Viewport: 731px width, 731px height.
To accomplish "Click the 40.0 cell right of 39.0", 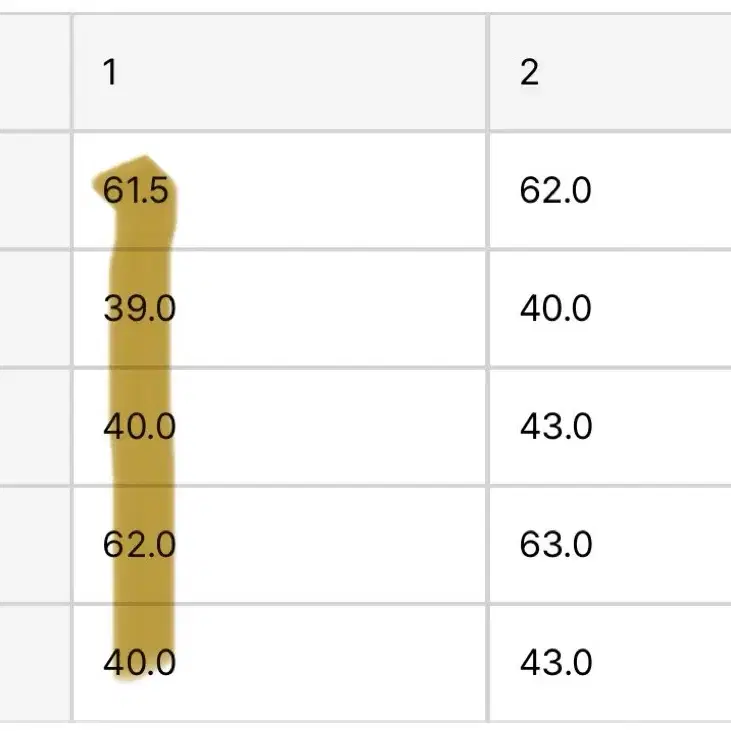I will pyautogui.click(x=610, y=308).
